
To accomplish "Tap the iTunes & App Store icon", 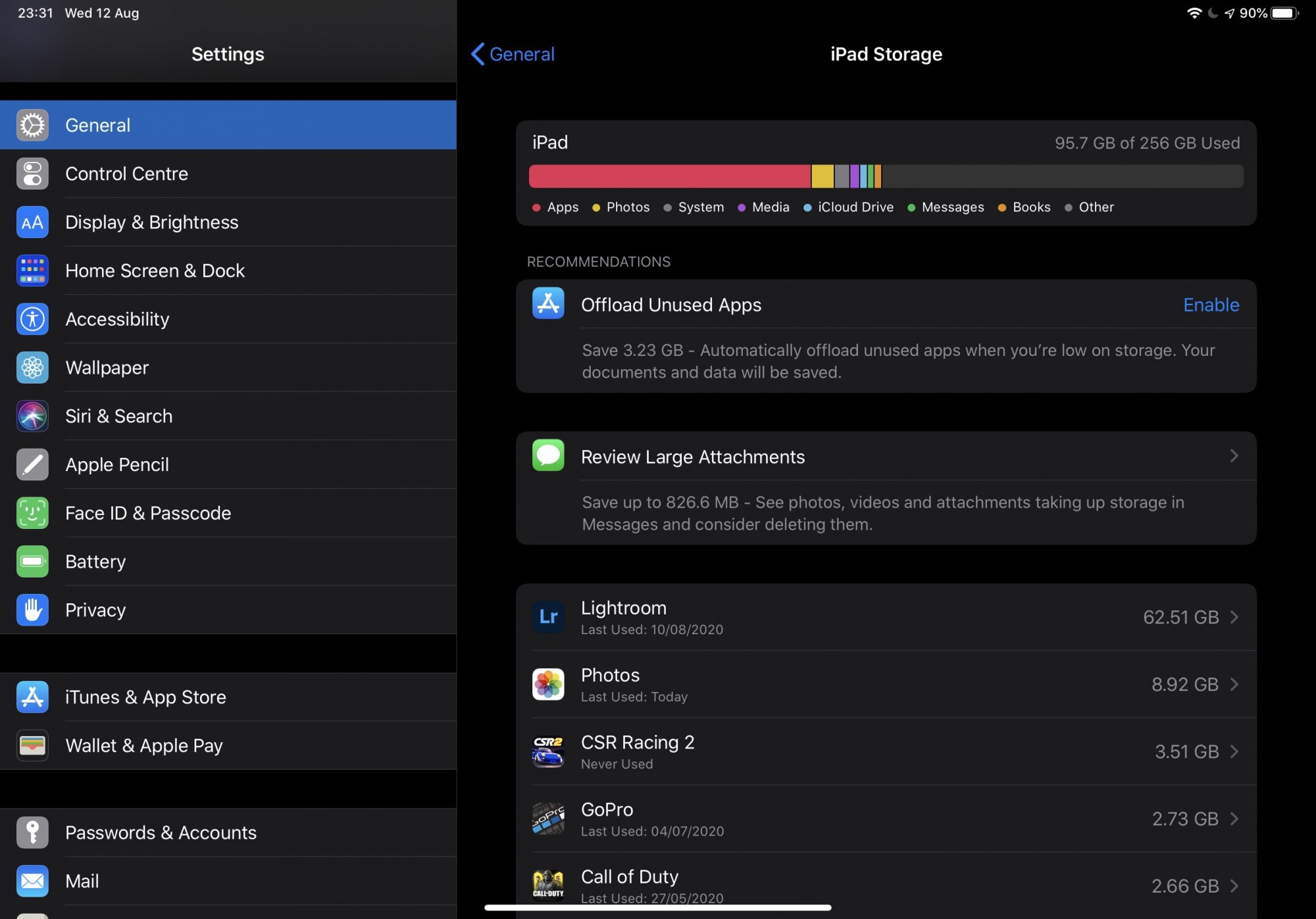I will [32, 697].
